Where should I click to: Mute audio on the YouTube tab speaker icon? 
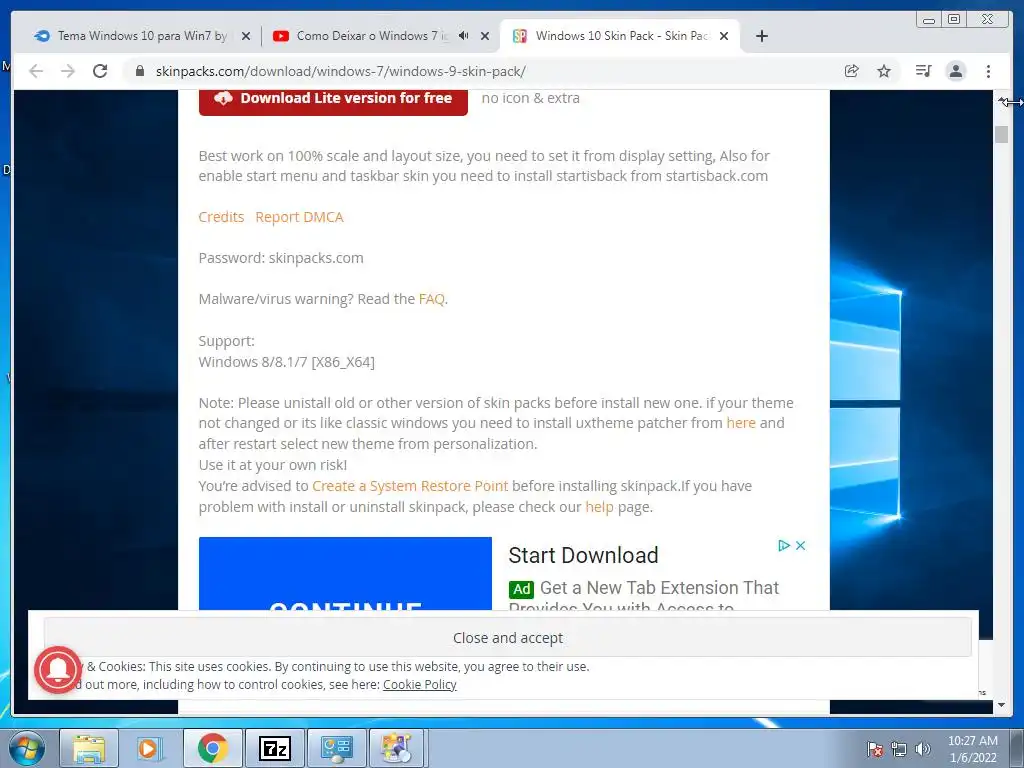[x=464, y=35]
